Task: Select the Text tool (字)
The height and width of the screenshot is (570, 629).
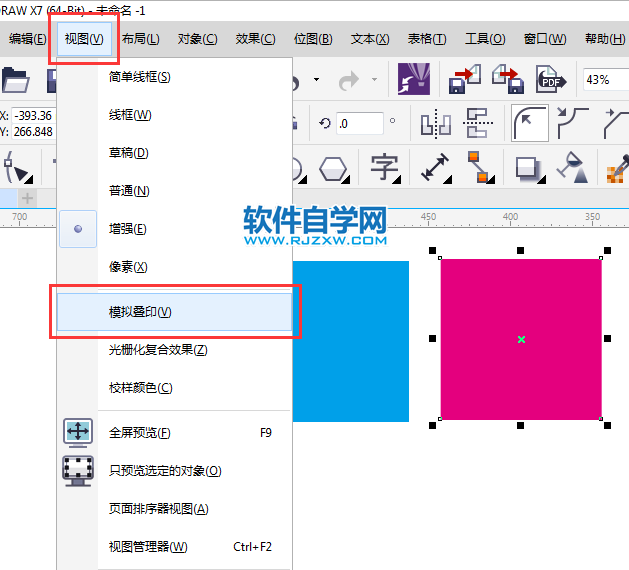Action: click(385, 166)
